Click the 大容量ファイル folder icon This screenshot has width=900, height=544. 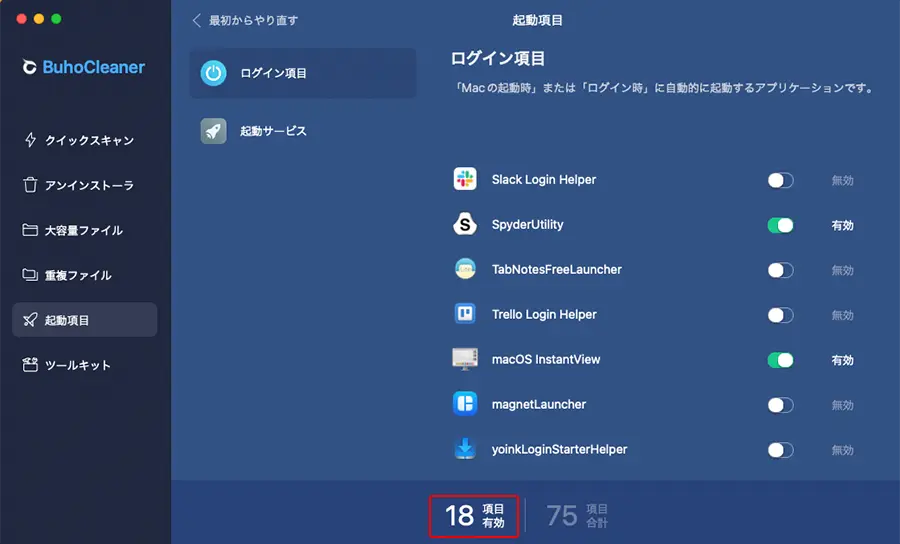click(30, 230)
